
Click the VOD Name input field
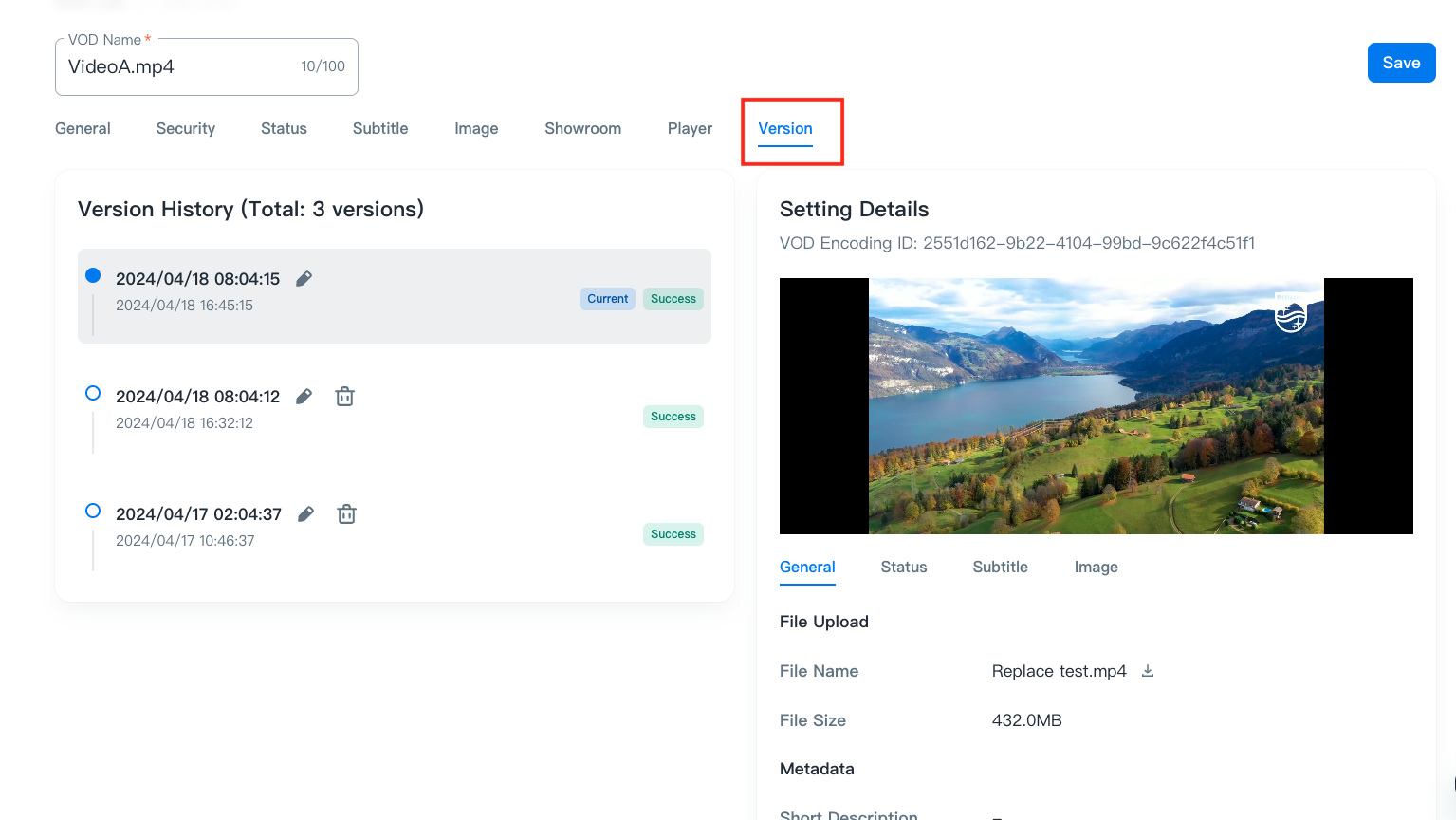tap(180, 67)
